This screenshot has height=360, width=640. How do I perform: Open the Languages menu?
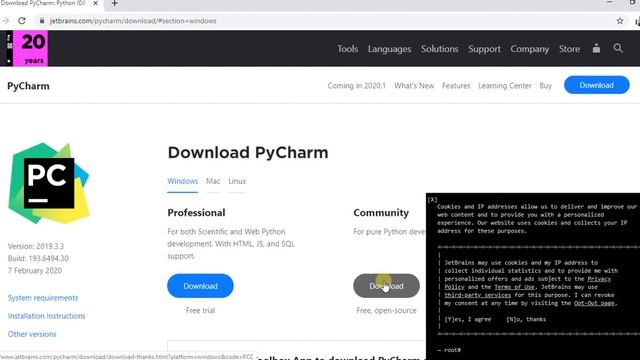389,49
